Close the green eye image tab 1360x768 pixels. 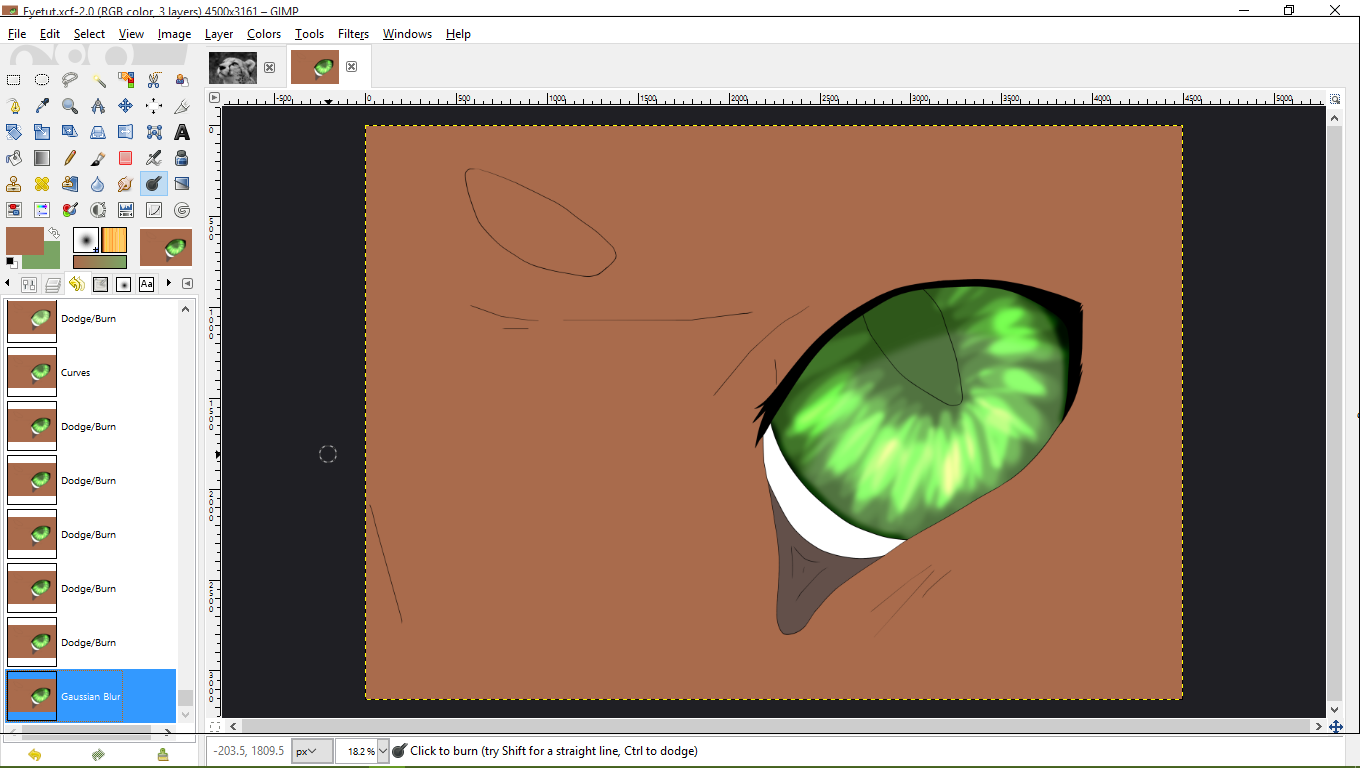click(351, 67)
